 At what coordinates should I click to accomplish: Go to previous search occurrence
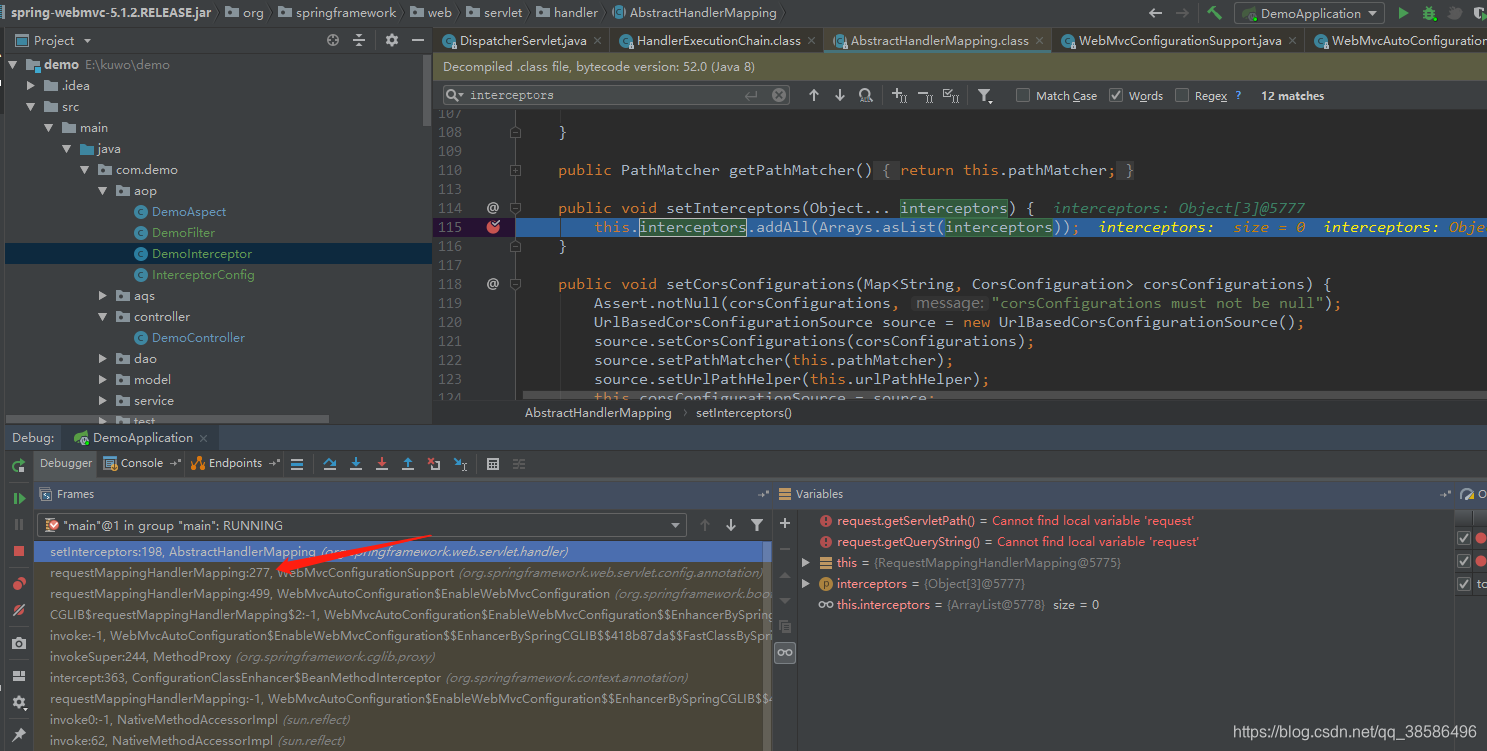click(x=814, y=95)
